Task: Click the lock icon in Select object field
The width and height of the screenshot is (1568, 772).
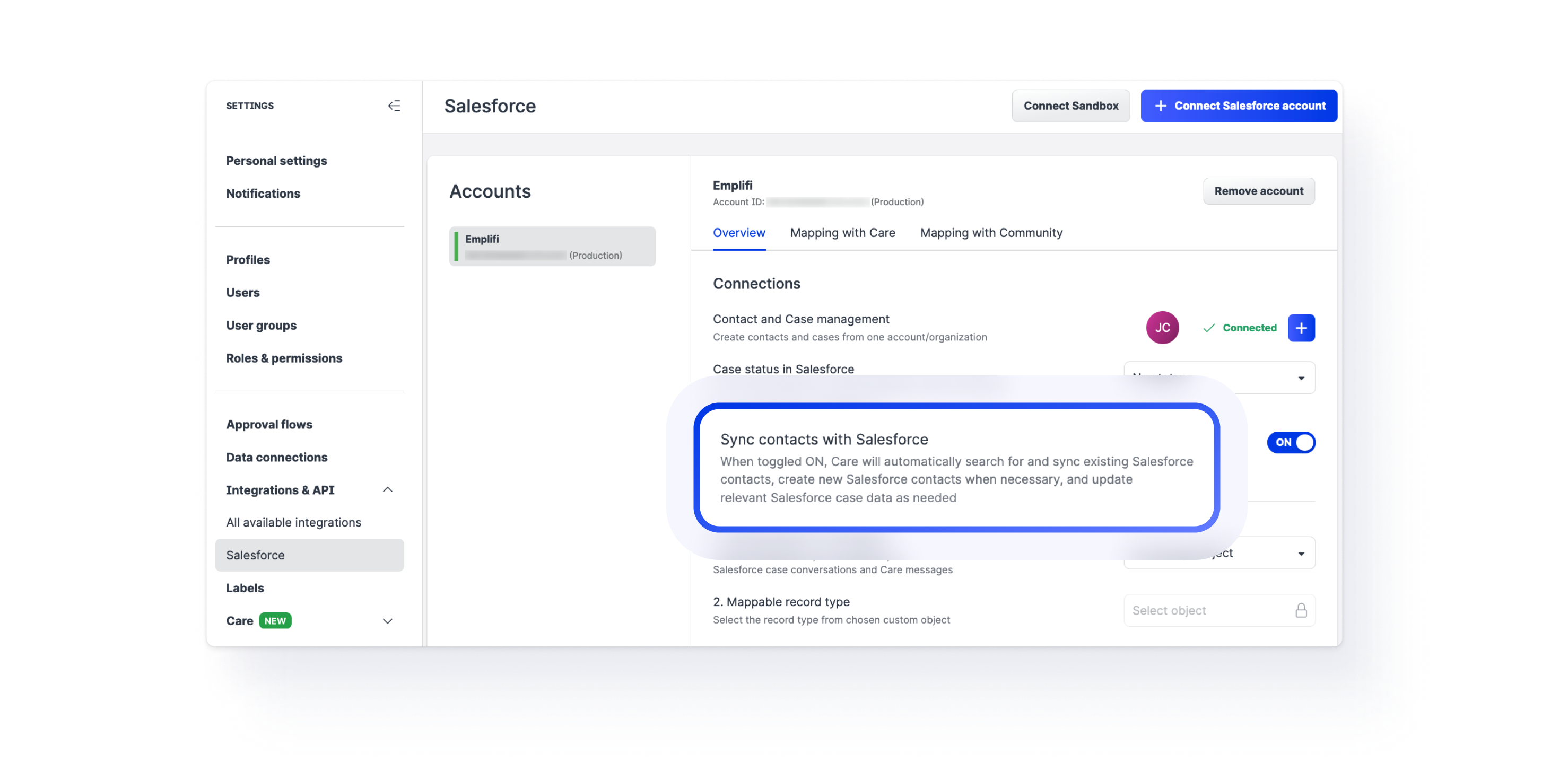Action: tap(1301, 610)
